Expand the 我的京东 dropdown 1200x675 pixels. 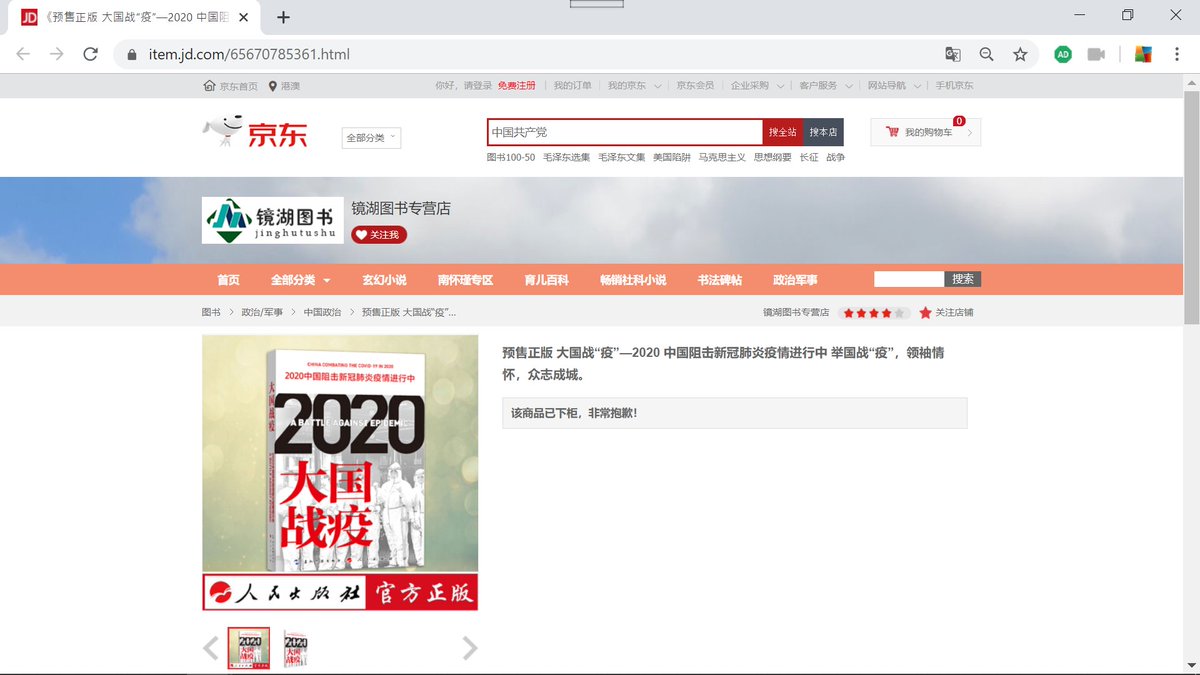(634, 86)
